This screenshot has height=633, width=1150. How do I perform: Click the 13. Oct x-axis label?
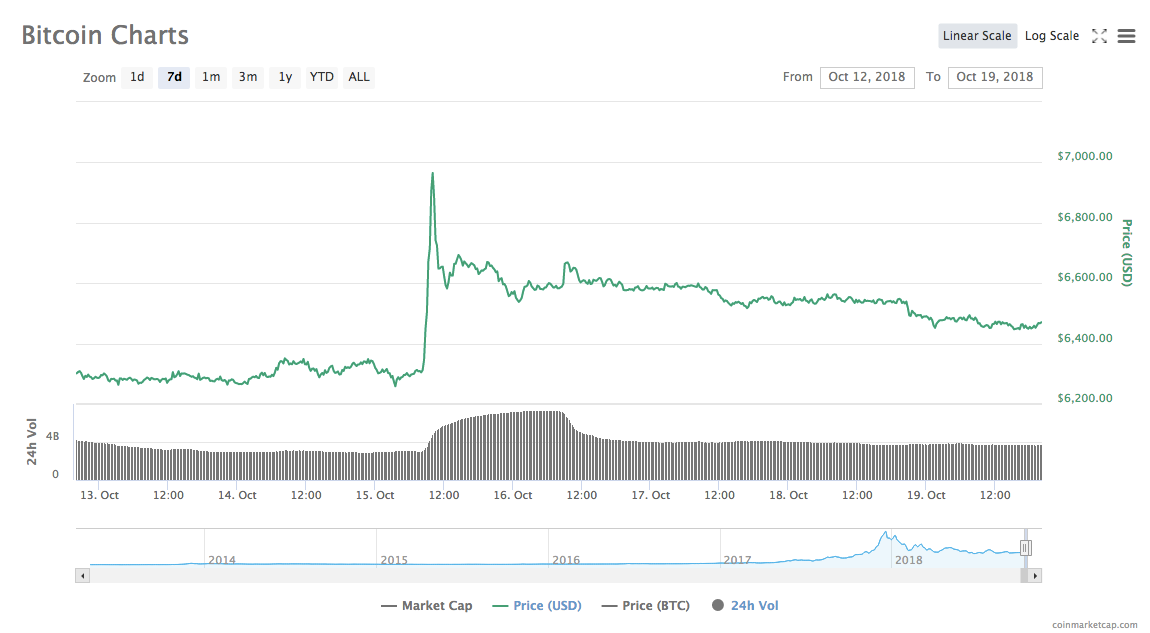99,495
